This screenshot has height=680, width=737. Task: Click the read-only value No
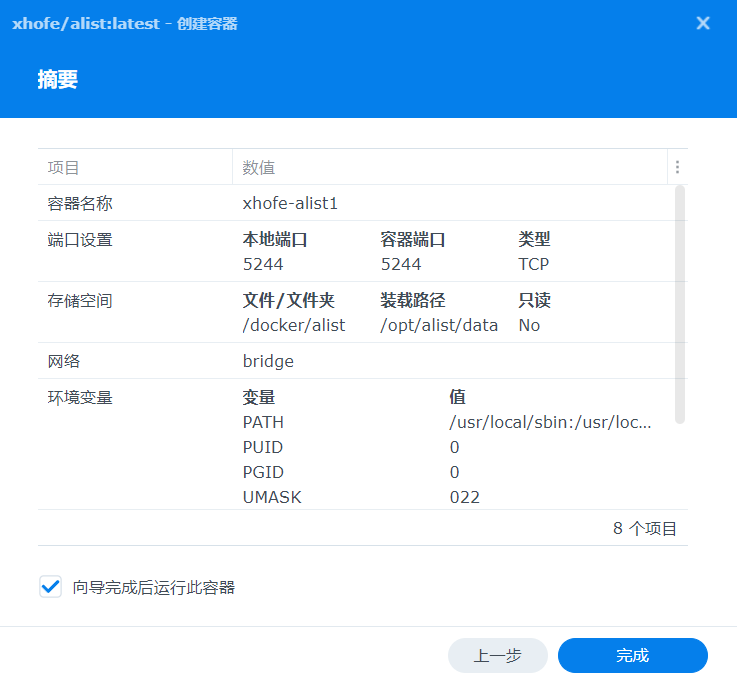[529, 325]
